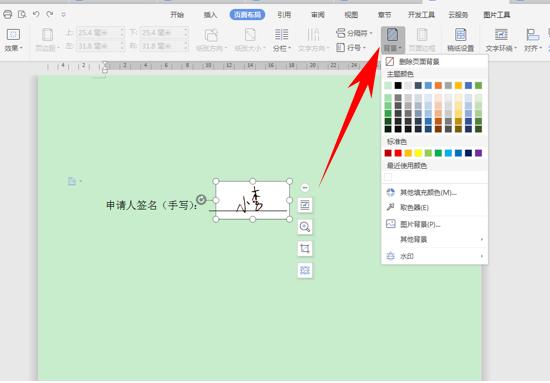Click the collapse minus icon beside image

click(305, 188)
